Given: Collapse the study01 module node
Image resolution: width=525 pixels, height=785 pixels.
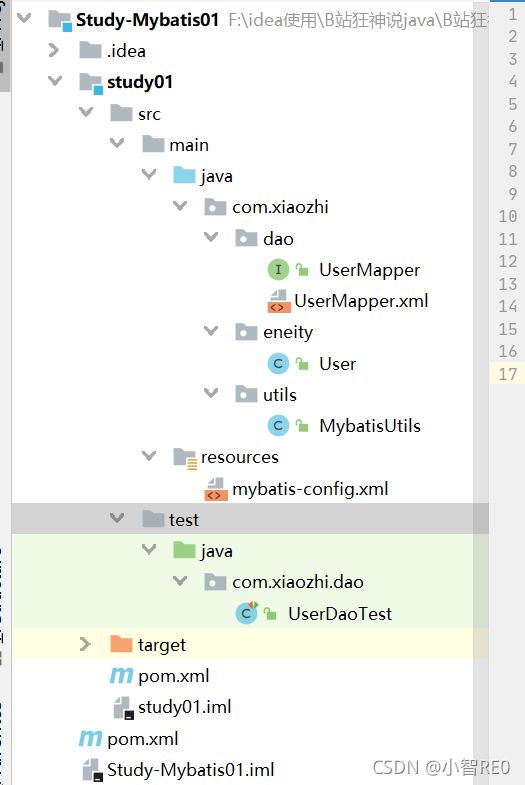Looking at the screenshot, I should click(55, 81).
